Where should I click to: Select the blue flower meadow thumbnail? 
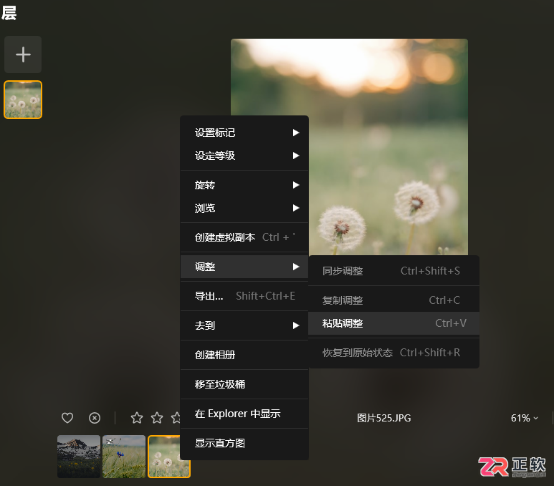124,456
